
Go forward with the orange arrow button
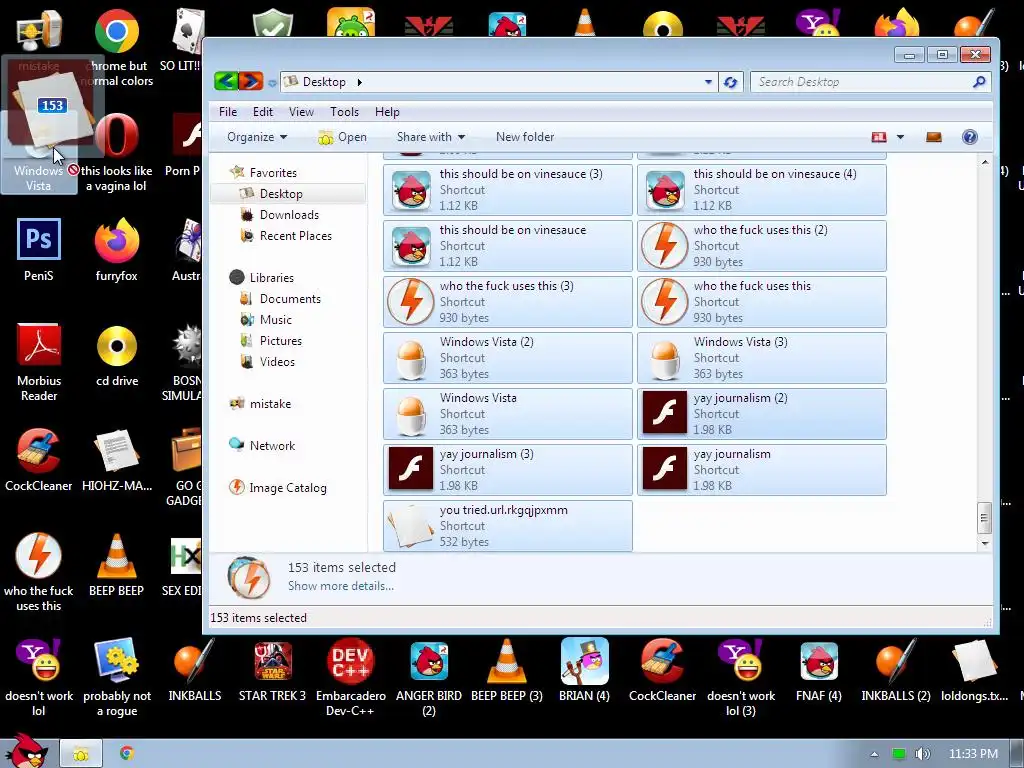(251, 81)
